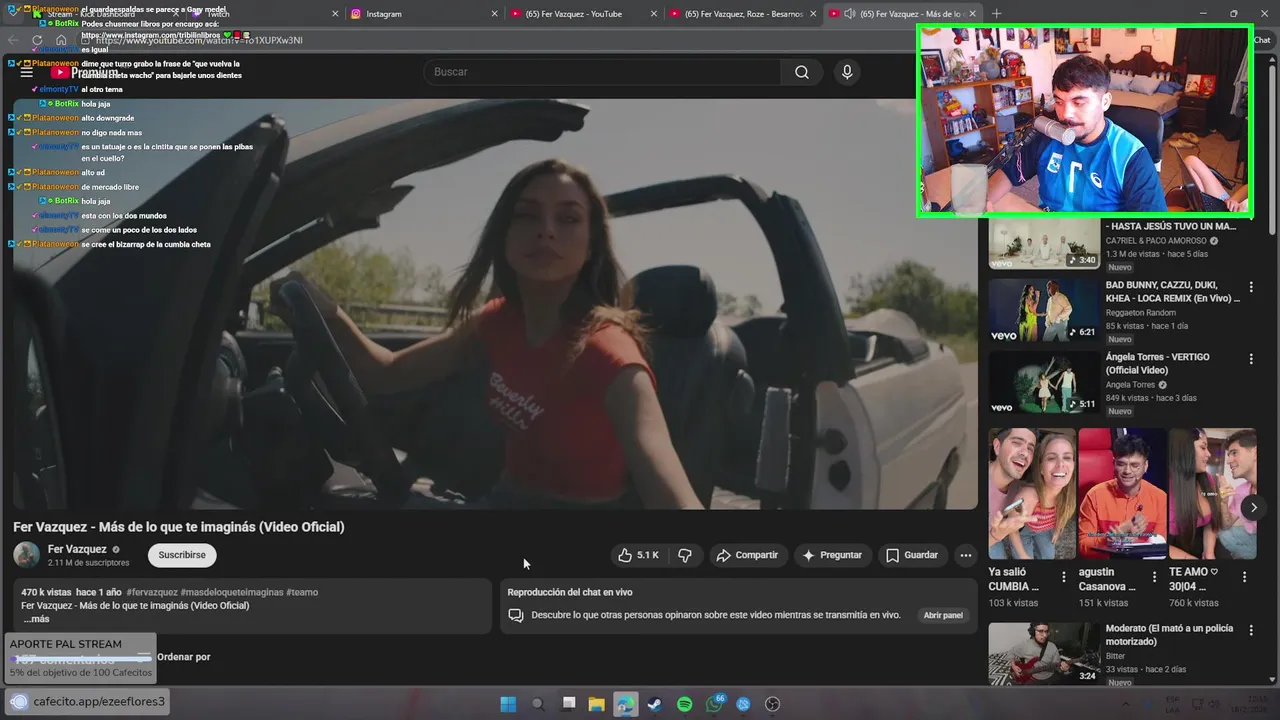The height and width of the screenshot is (720, 1280).
Task: Click the #fervazquez hashtag
Action: point(152,592)
